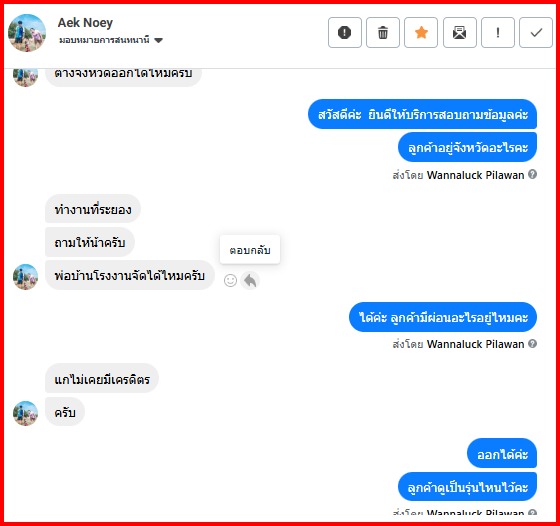
Task: Click customer avatar next to พ่อบ้านโรงงาน message
Action: click(25, 277)
